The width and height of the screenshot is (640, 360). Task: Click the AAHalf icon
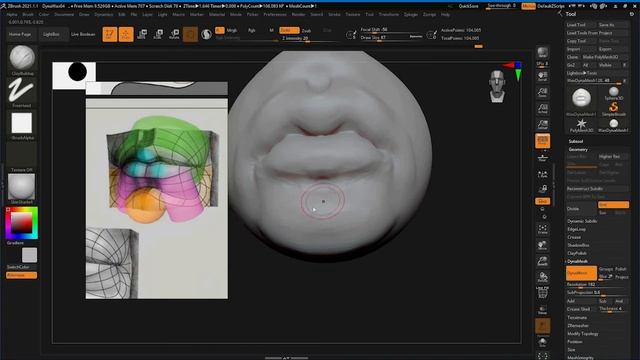point(542,125)
